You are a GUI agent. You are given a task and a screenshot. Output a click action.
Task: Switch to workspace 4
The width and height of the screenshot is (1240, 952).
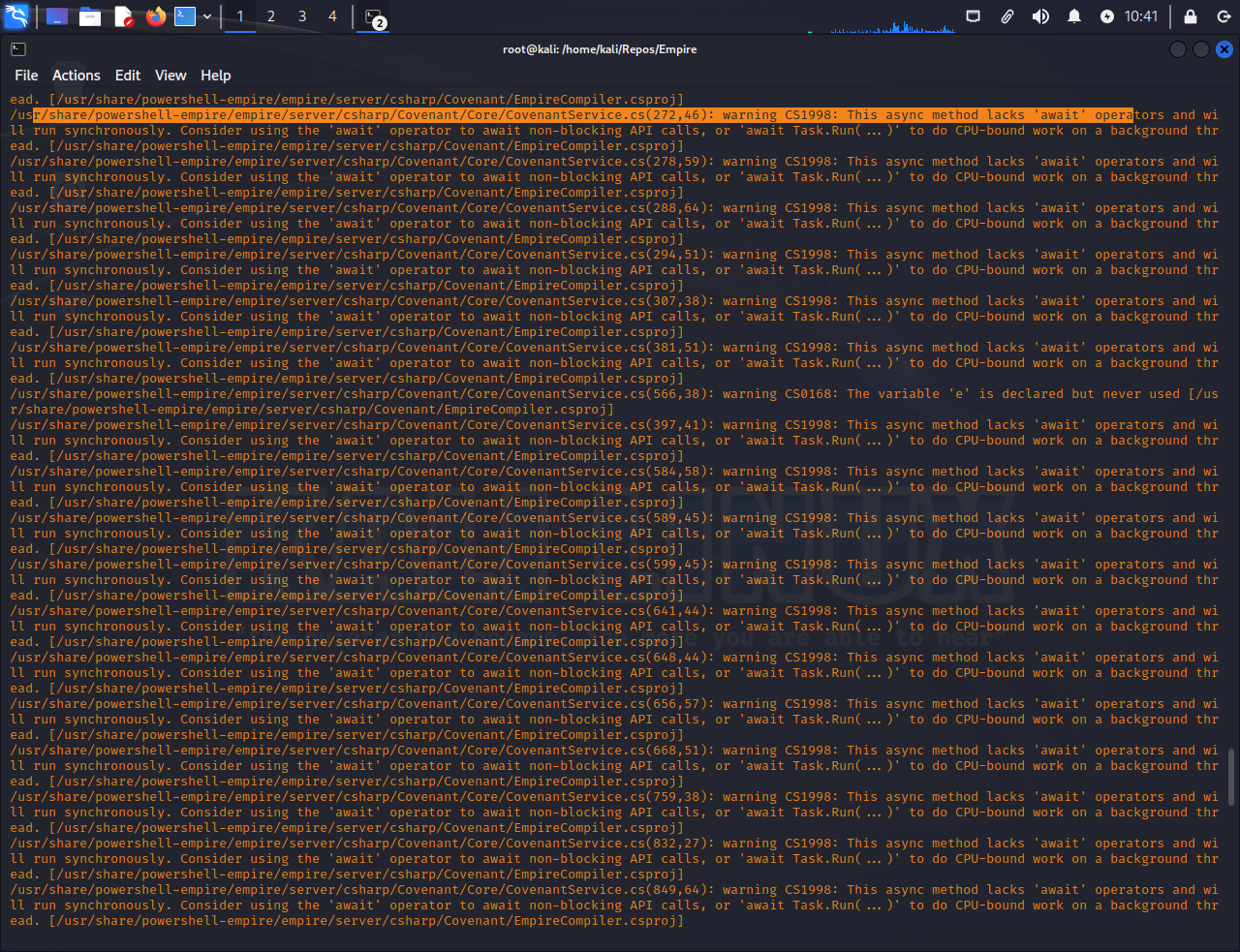pyautogui.click(x=332, y=16)
